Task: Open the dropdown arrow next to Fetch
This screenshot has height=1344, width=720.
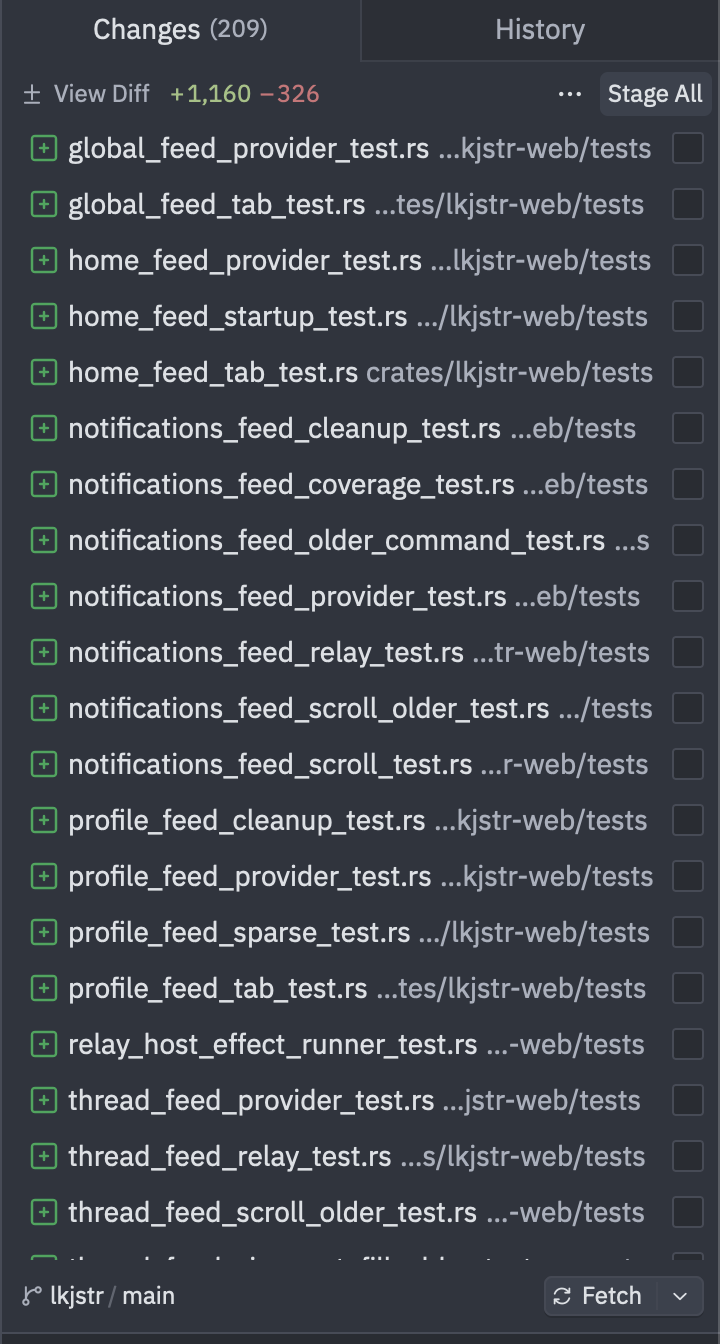Action: coord(681,1296)
